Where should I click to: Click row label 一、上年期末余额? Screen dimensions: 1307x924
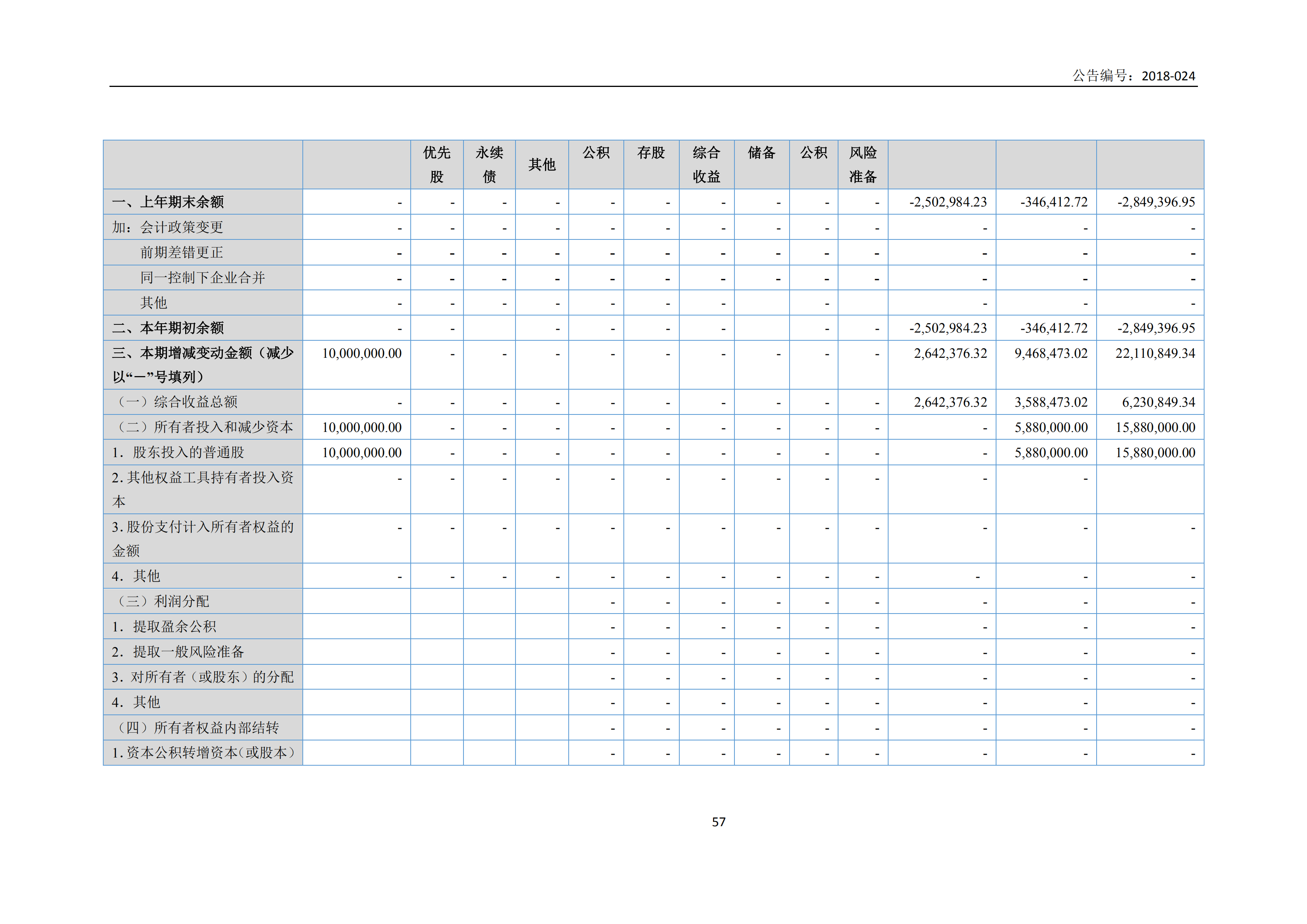tap(168, 202)
